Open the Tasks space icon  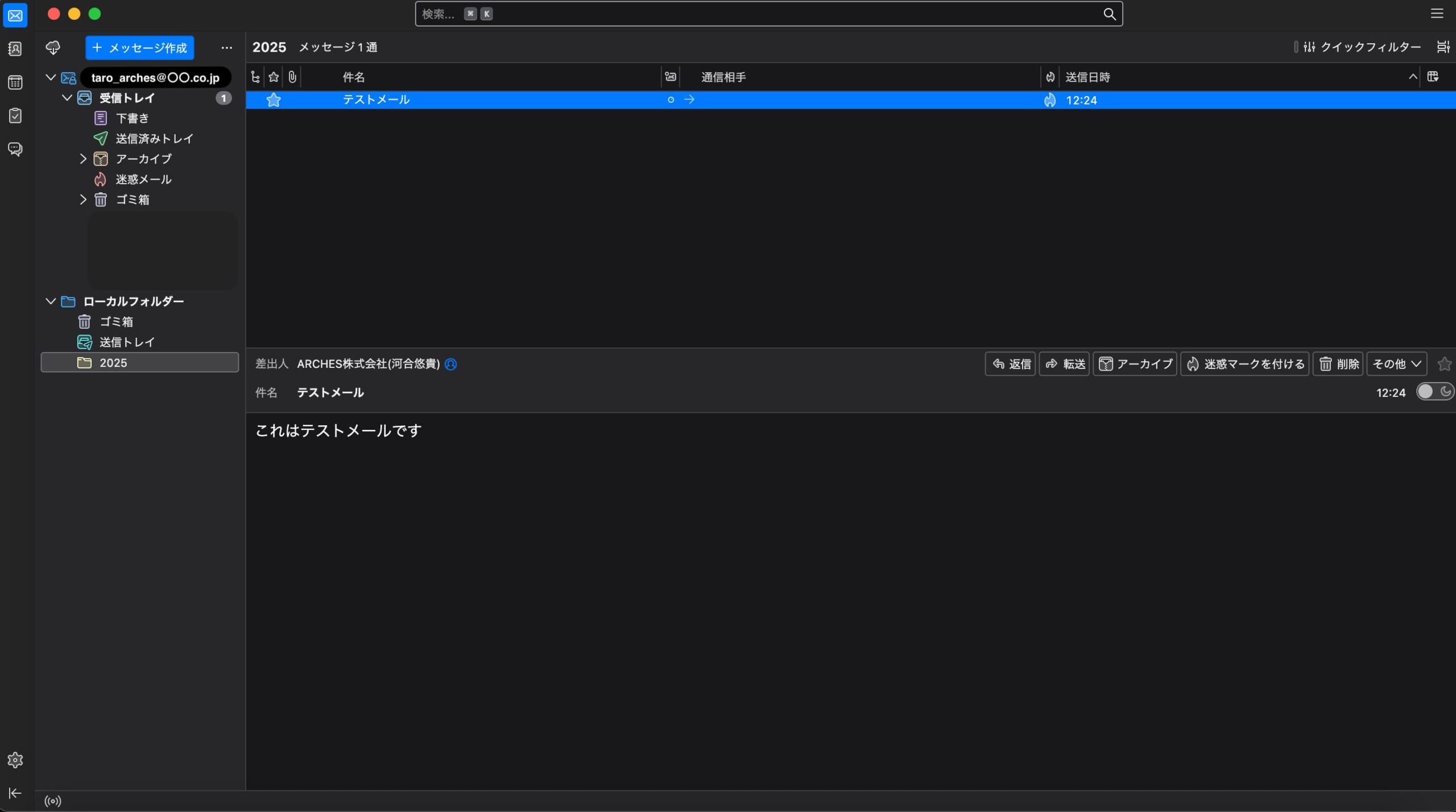point(15,116)
